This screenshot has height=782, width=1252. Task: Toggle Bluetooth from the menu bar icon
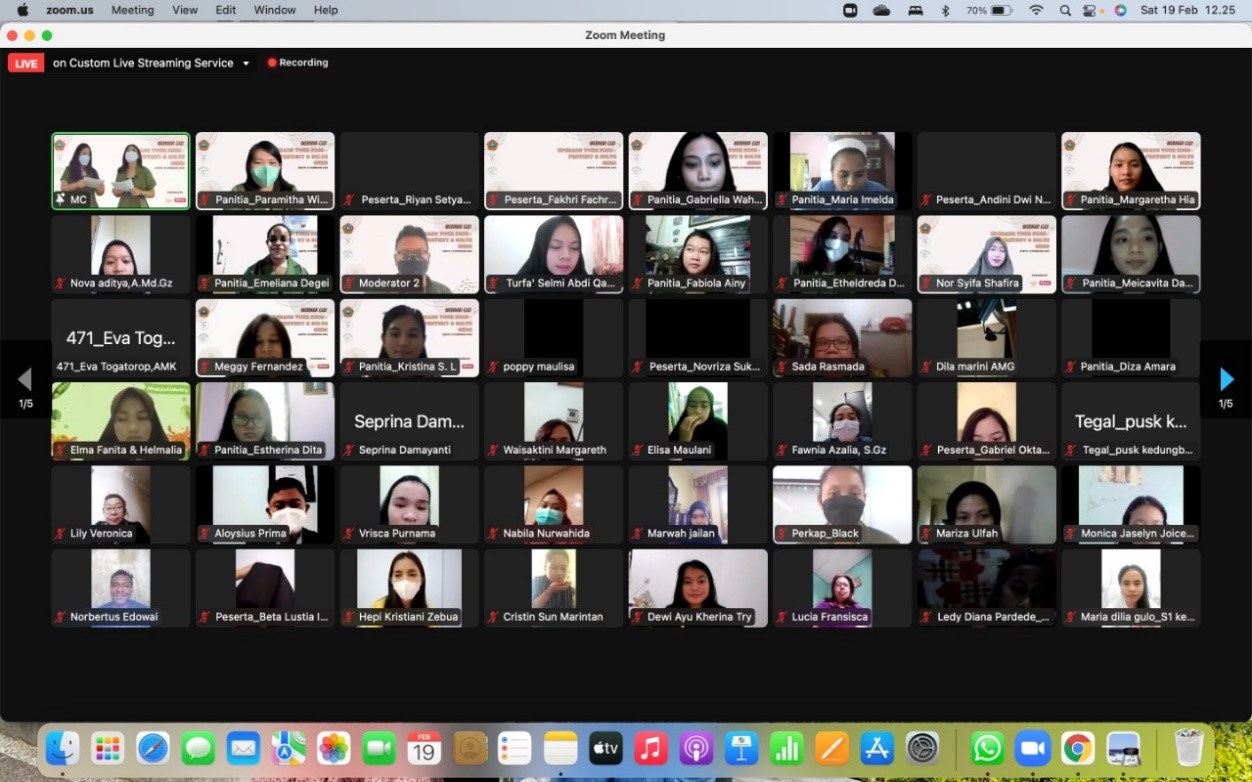coord(945,10)
